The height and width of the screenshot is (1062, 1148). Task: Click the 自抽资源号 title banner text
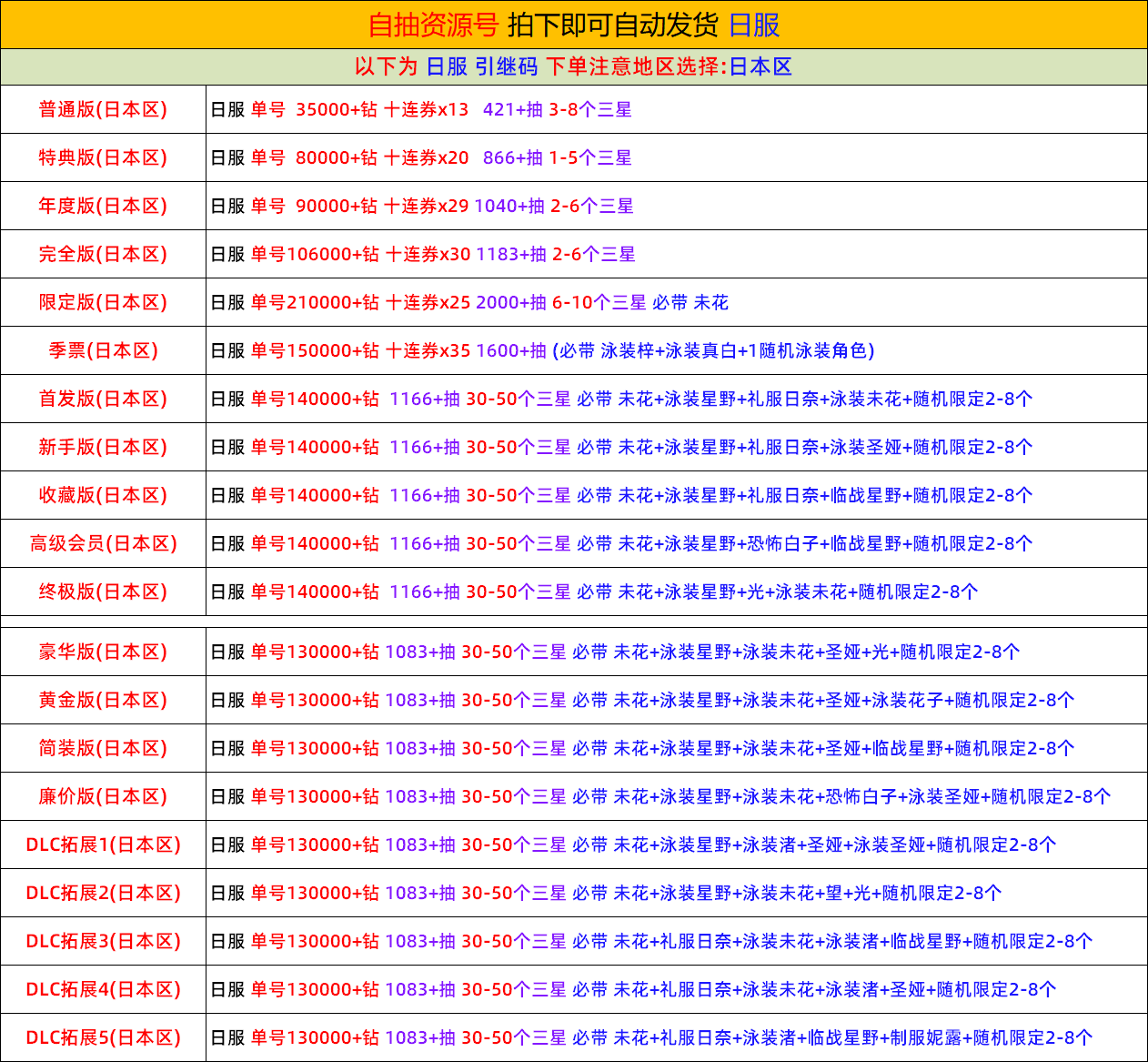pyautogui.click(x=433, y=25)
